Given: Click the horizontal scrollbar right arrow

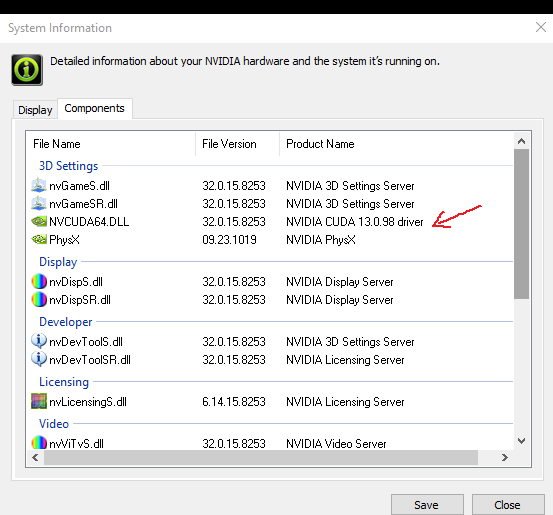Looking at the screenshot, I should (505, 457).
